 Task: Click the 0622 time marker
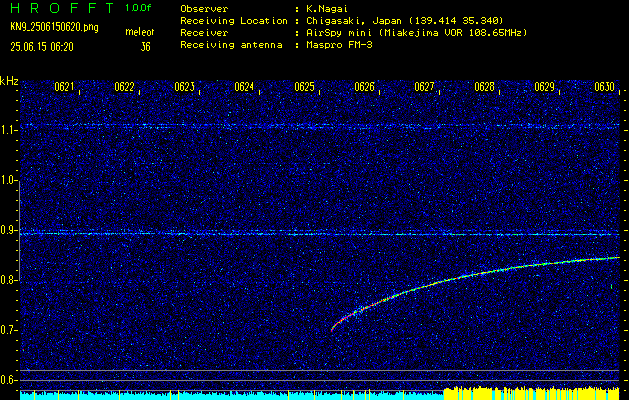click(124, 87)
